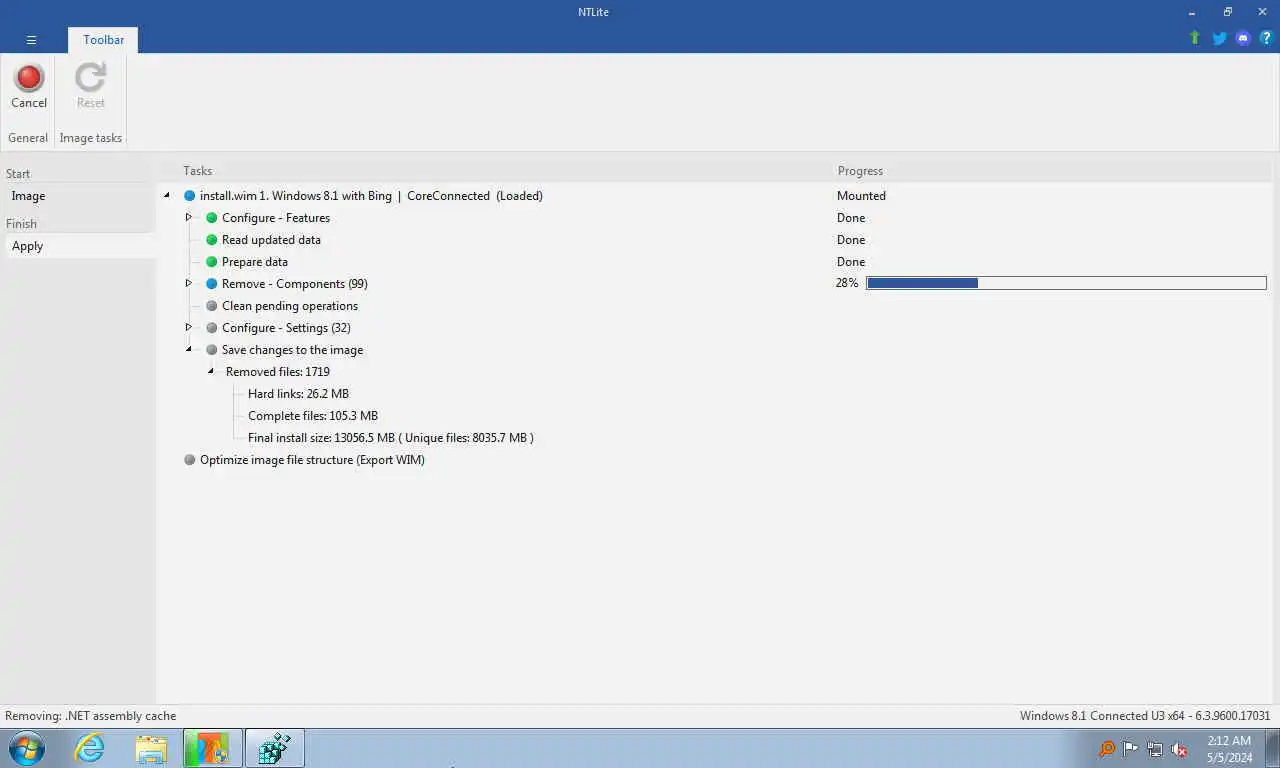This screenshot has width=1280, height=768.
Task: Open the Image page in sidebar
Action: (80, 196)
